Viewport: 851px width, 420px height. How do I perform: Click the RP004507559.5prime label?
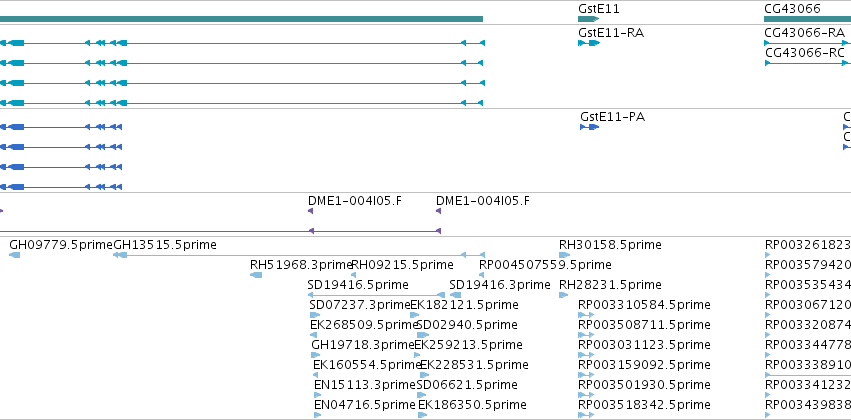coord(545,265)
